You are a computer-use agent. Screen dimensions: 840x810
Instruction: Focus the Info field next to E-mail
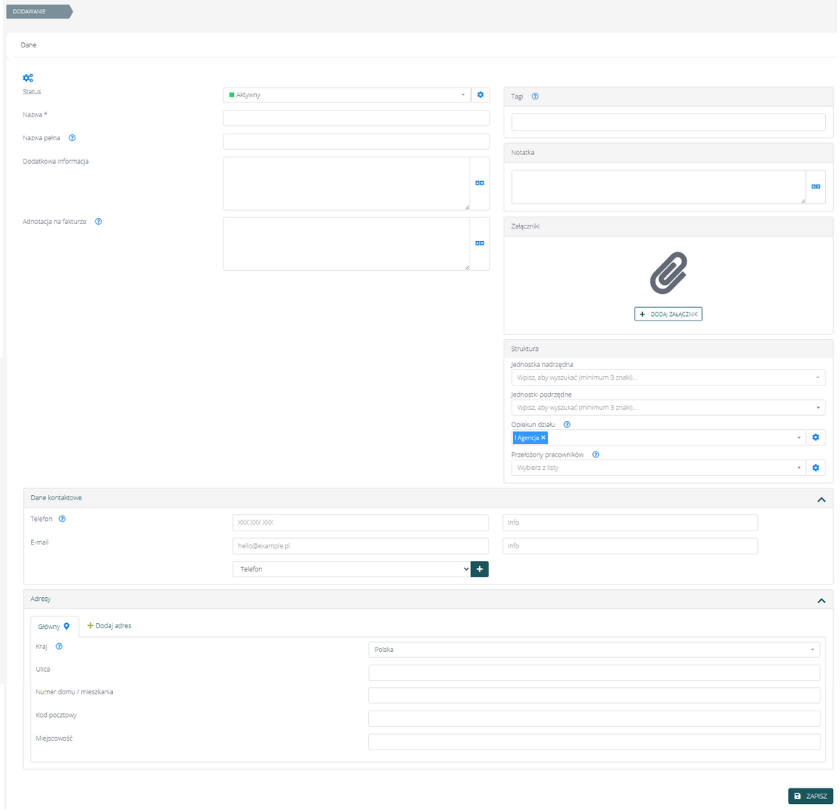[630, 546]
